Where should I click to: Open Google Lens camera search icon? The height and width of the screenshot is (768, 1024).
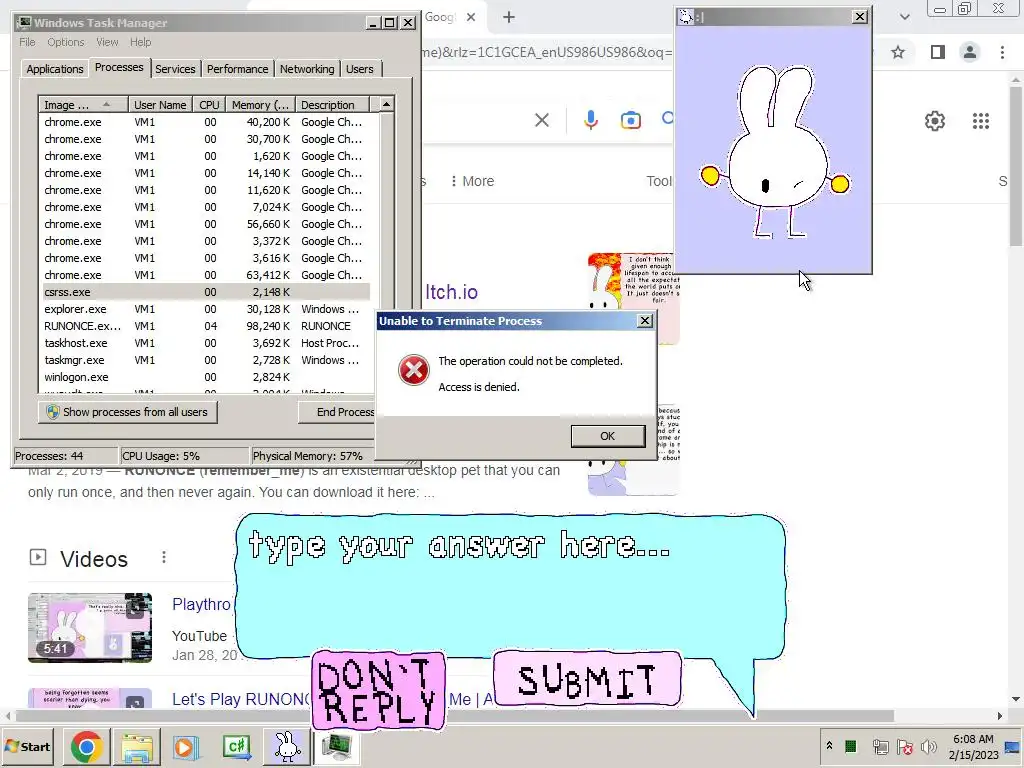[630, 120]
